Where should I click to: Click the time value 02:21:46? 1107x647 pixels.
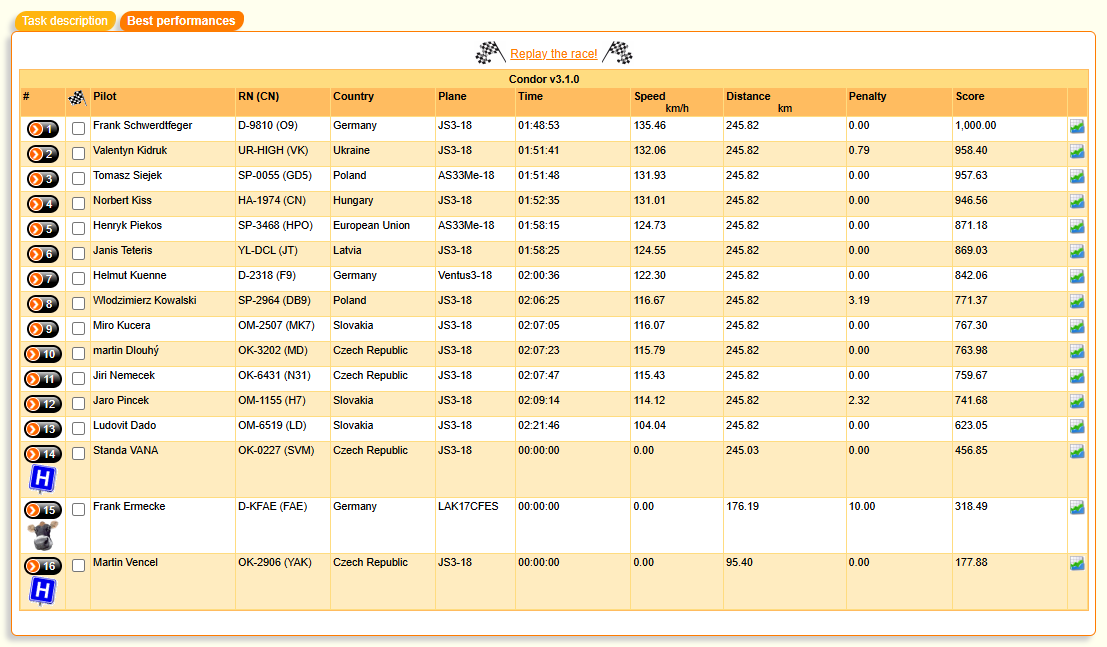pyautogui.click(x=539, y=425)
